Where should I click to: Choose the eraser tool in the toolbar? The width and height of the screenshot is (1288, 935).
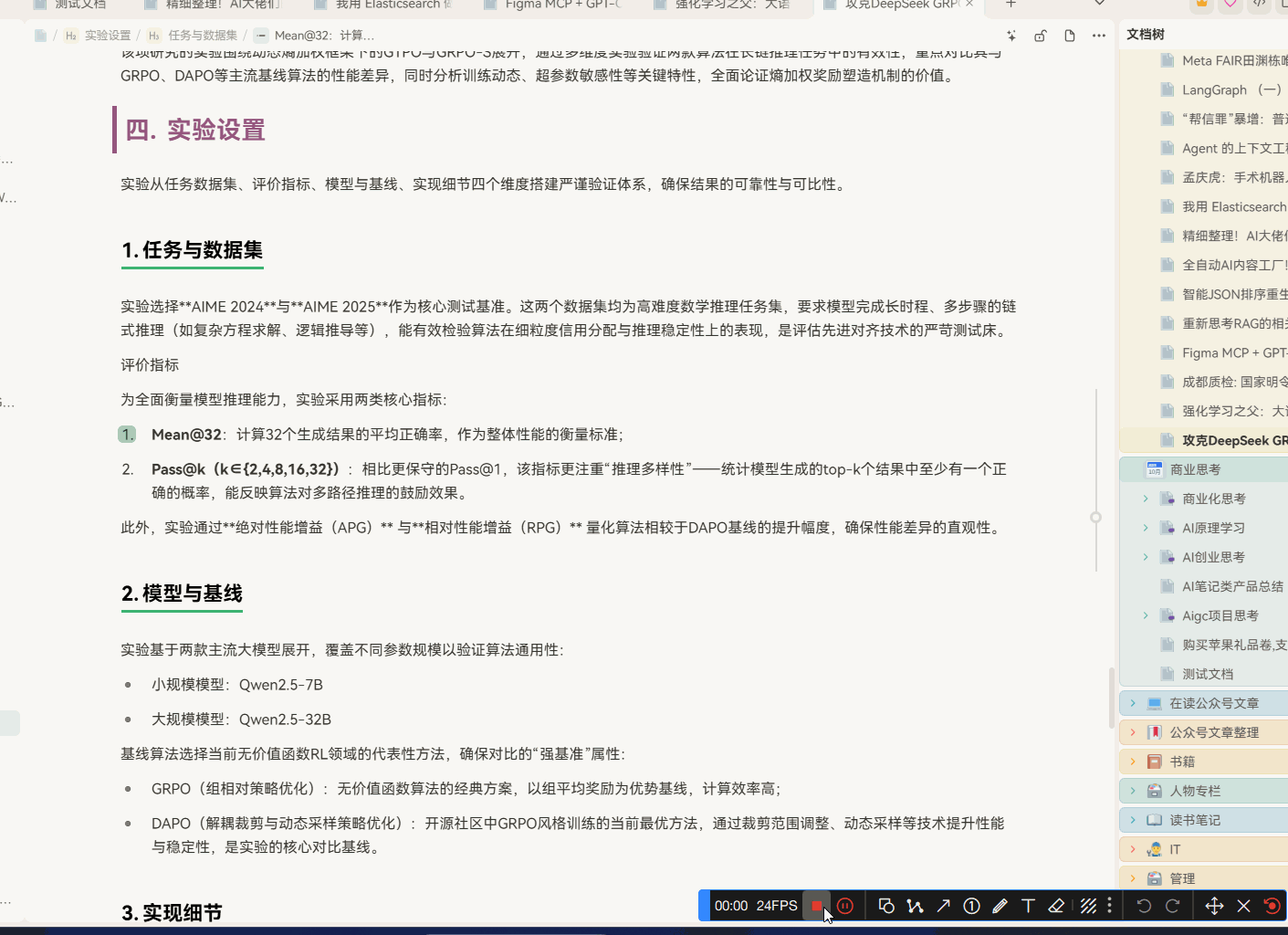[1056, 905]
